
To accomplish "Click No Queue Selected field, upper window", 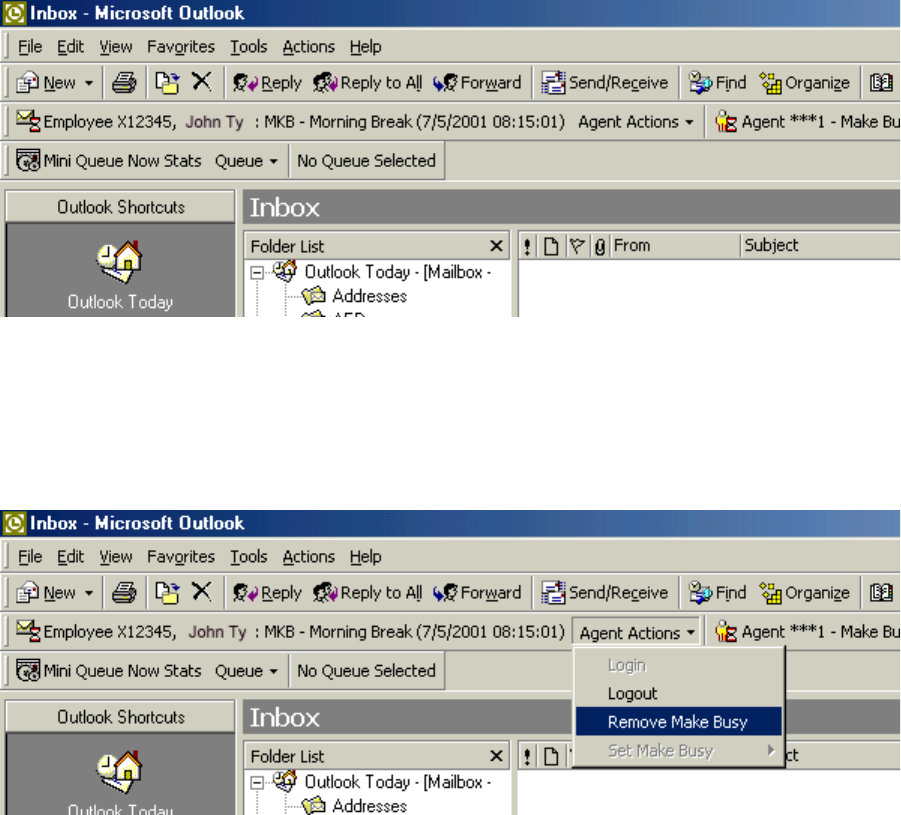I will 367,161.
